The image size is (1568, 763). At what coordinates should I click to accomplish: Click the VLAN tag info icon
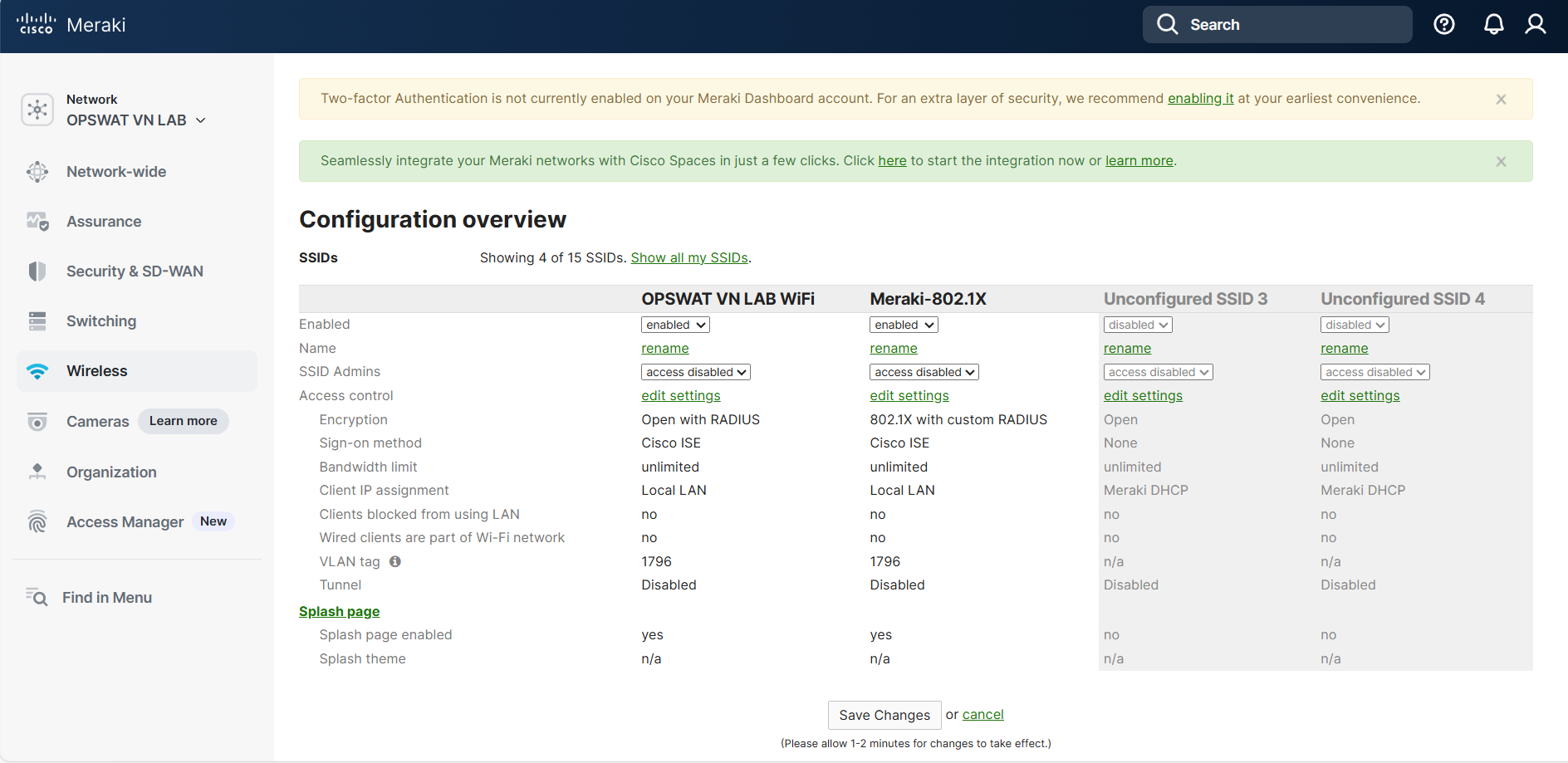[395, 561]
